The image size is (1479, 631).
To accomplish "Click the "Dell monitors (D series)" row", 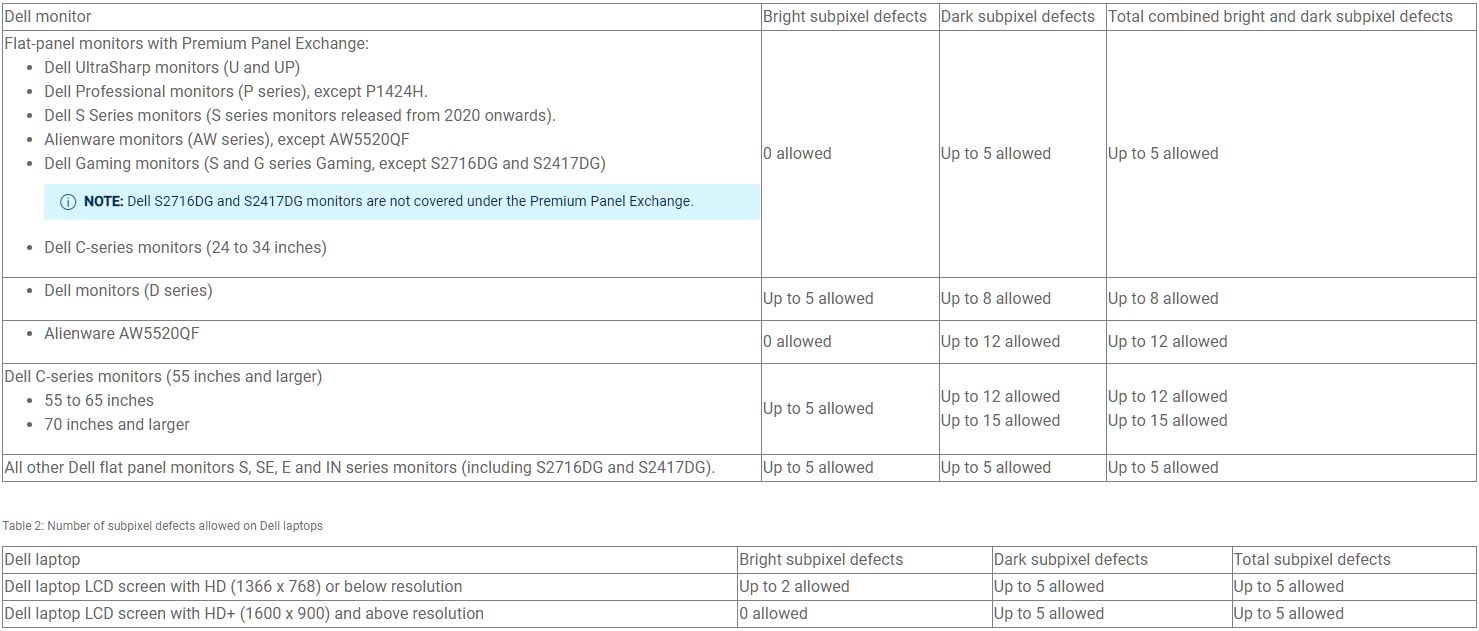I will [x=128, y=291].
